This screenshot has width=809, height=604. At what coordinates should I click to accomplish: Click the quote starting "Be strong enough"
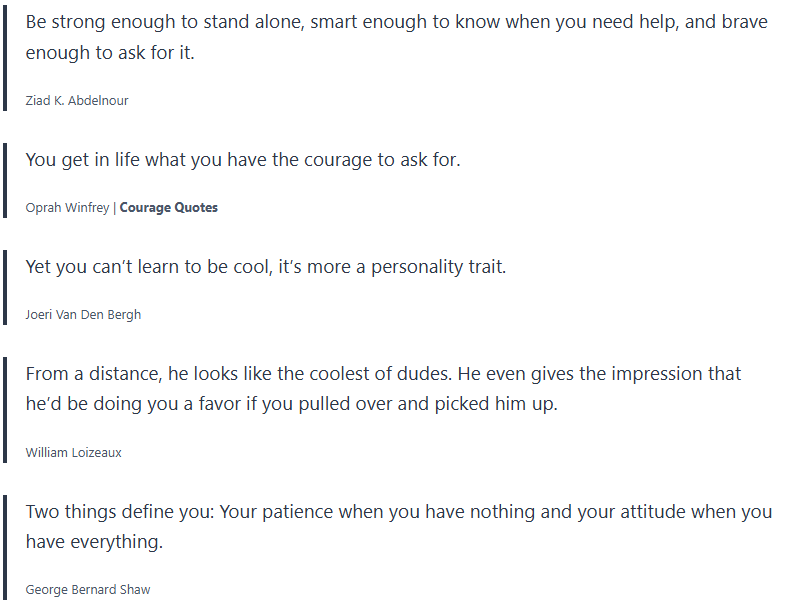[396, 21]
